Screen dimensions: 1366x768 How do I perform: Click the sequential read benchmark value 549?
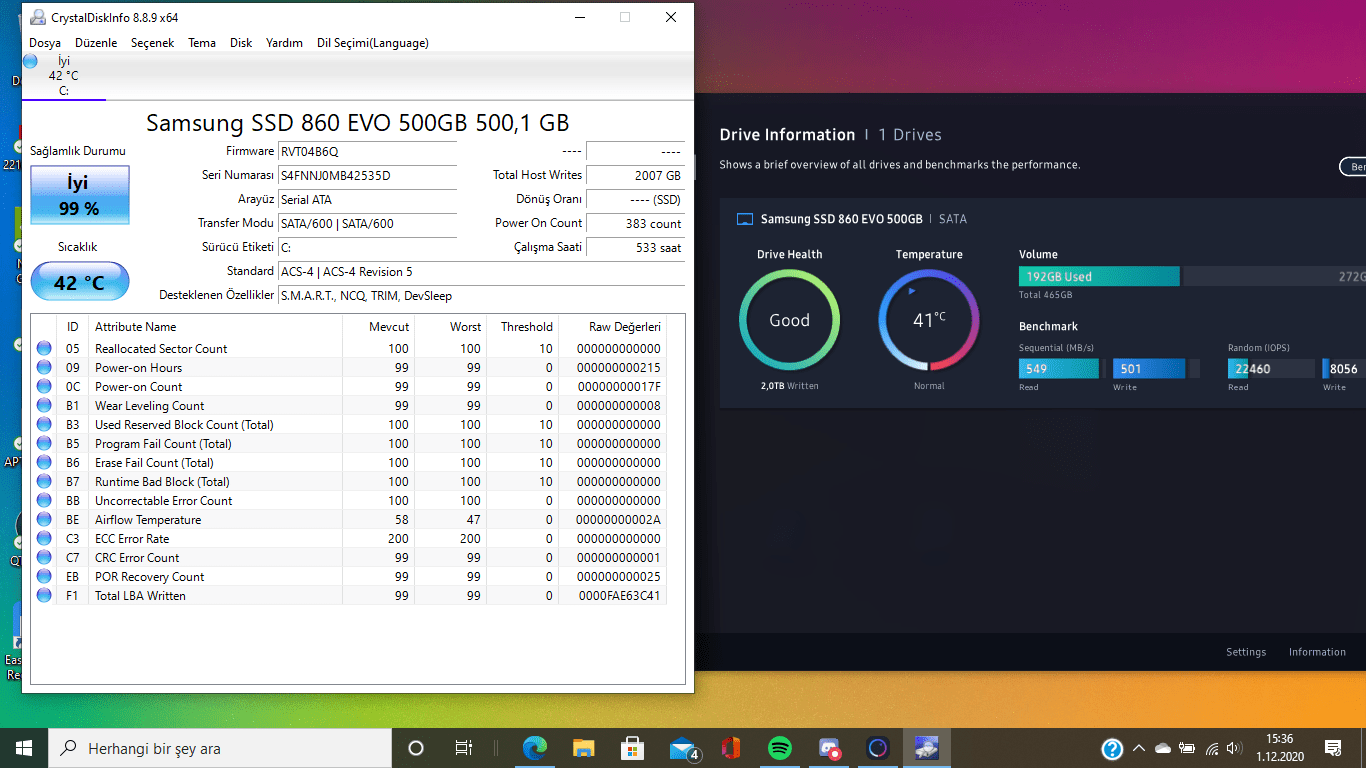[1036, 369]
